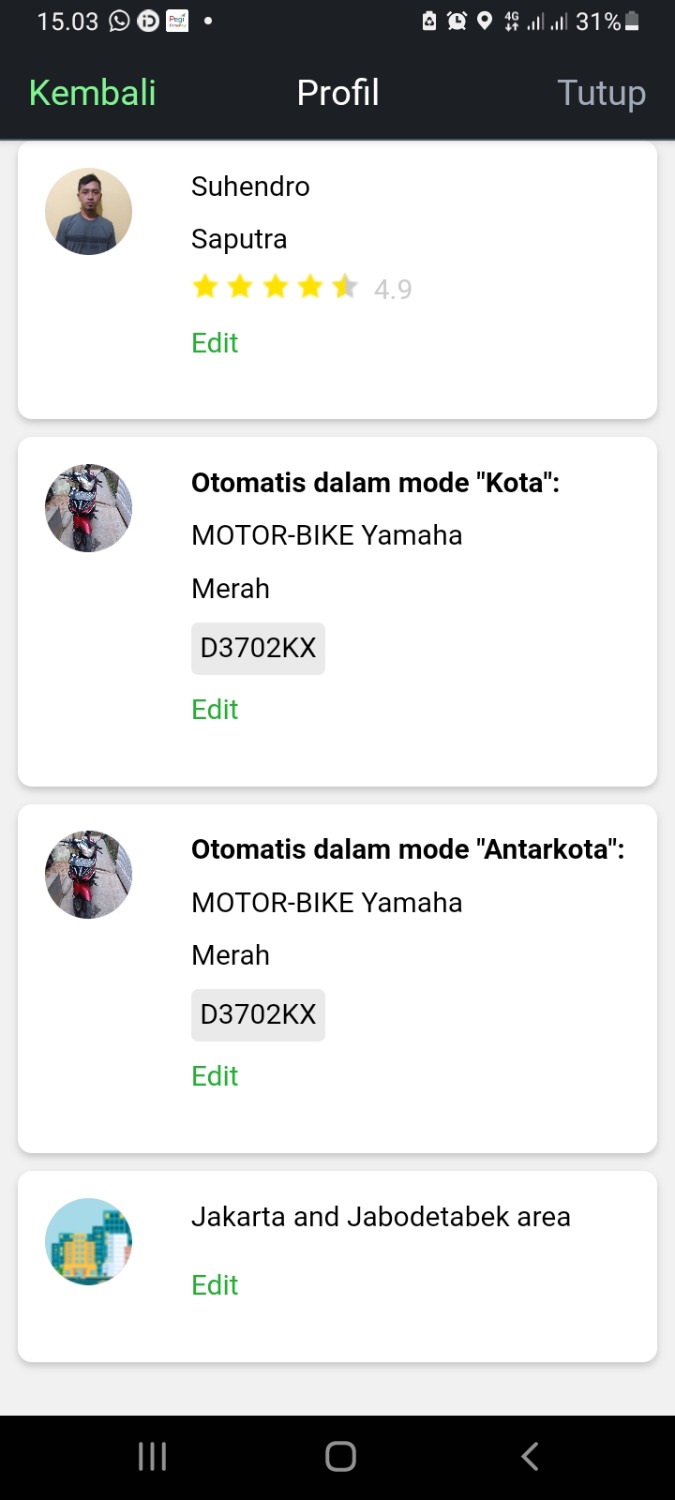This screenshot has height=1500, width=675.
Task: Tap the alarm icon in status bar
Action: [x=457, y=21]
